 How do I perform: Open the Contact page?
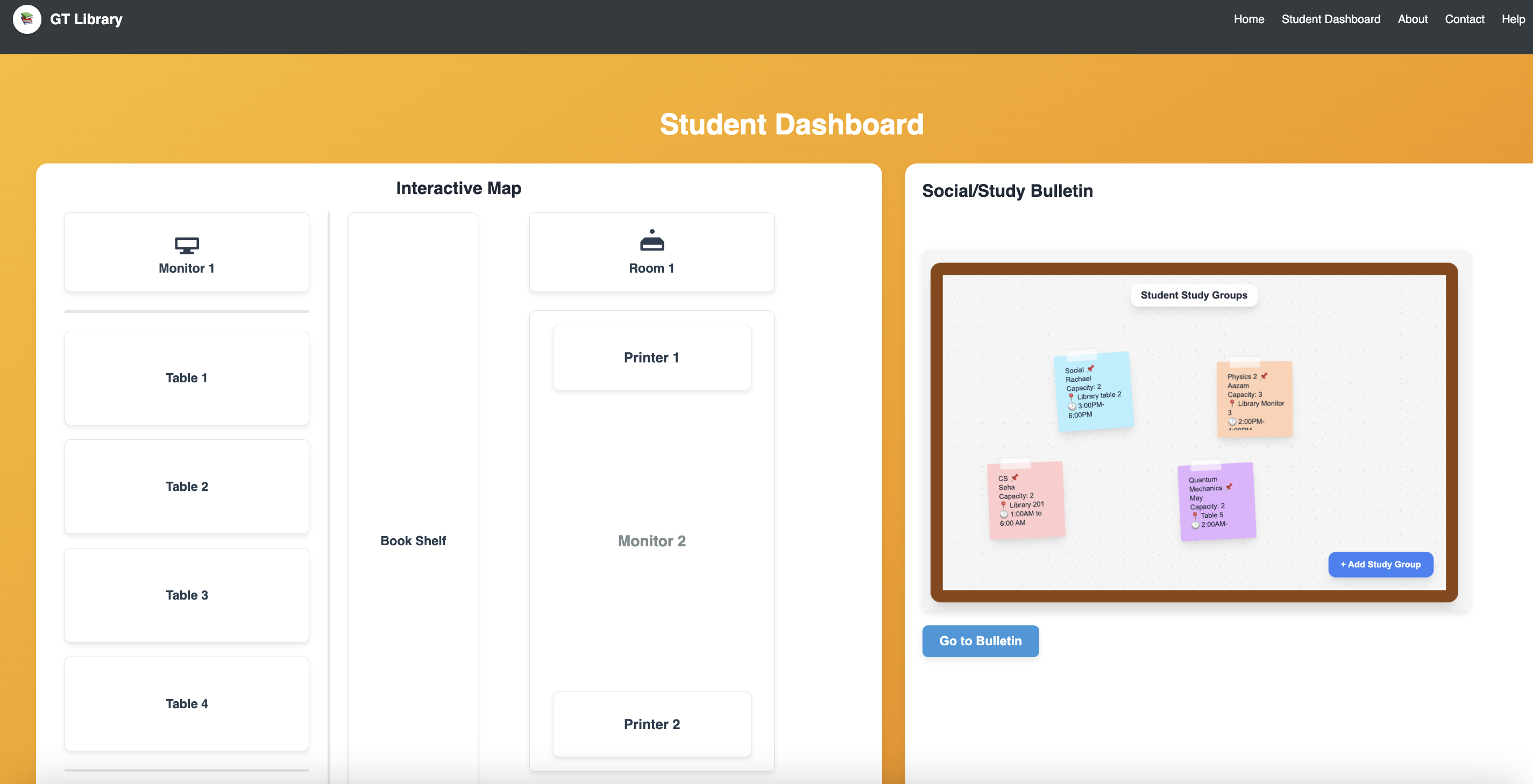point(1464,19)
